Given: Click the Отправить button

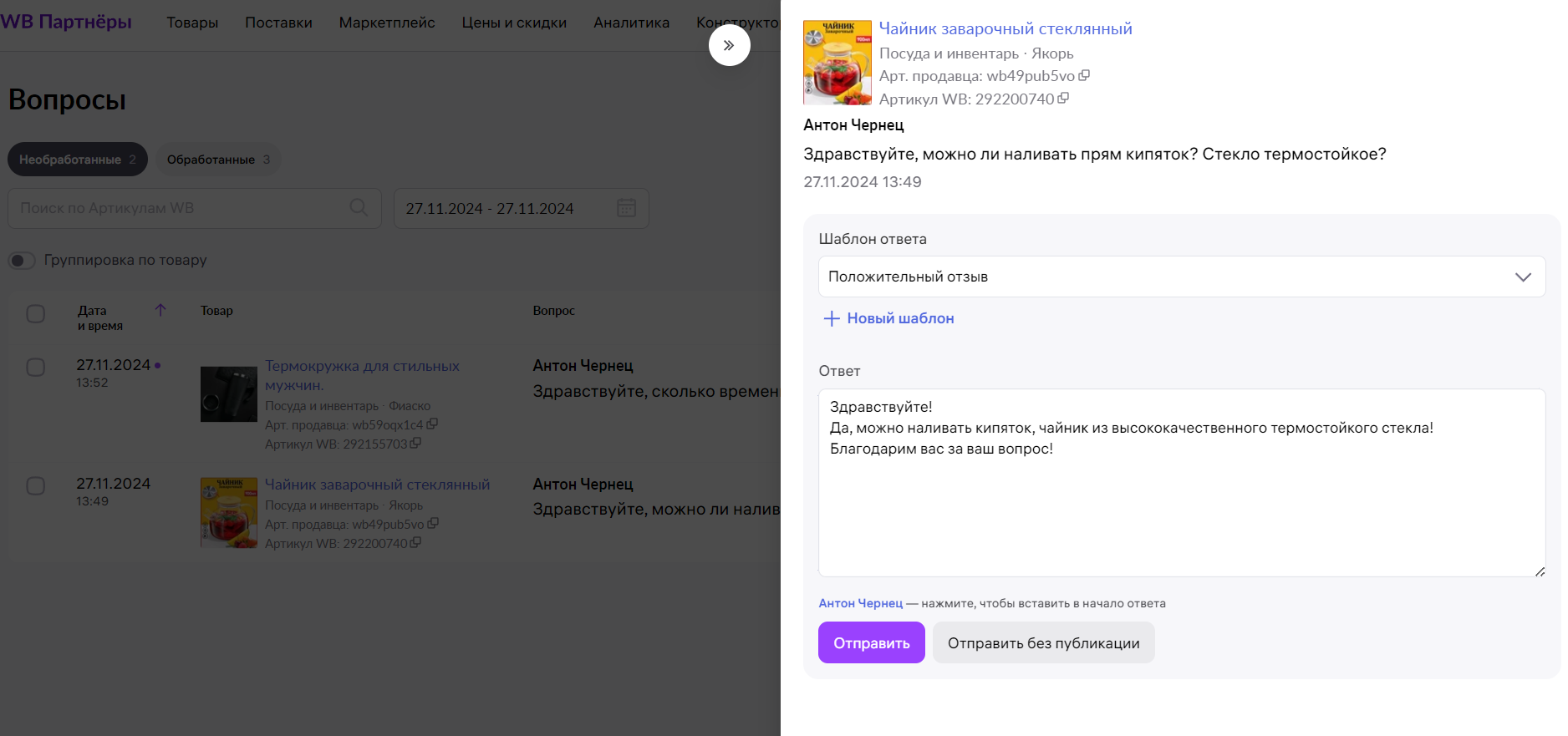Looking at the screenshot, I should pos(871,642).
